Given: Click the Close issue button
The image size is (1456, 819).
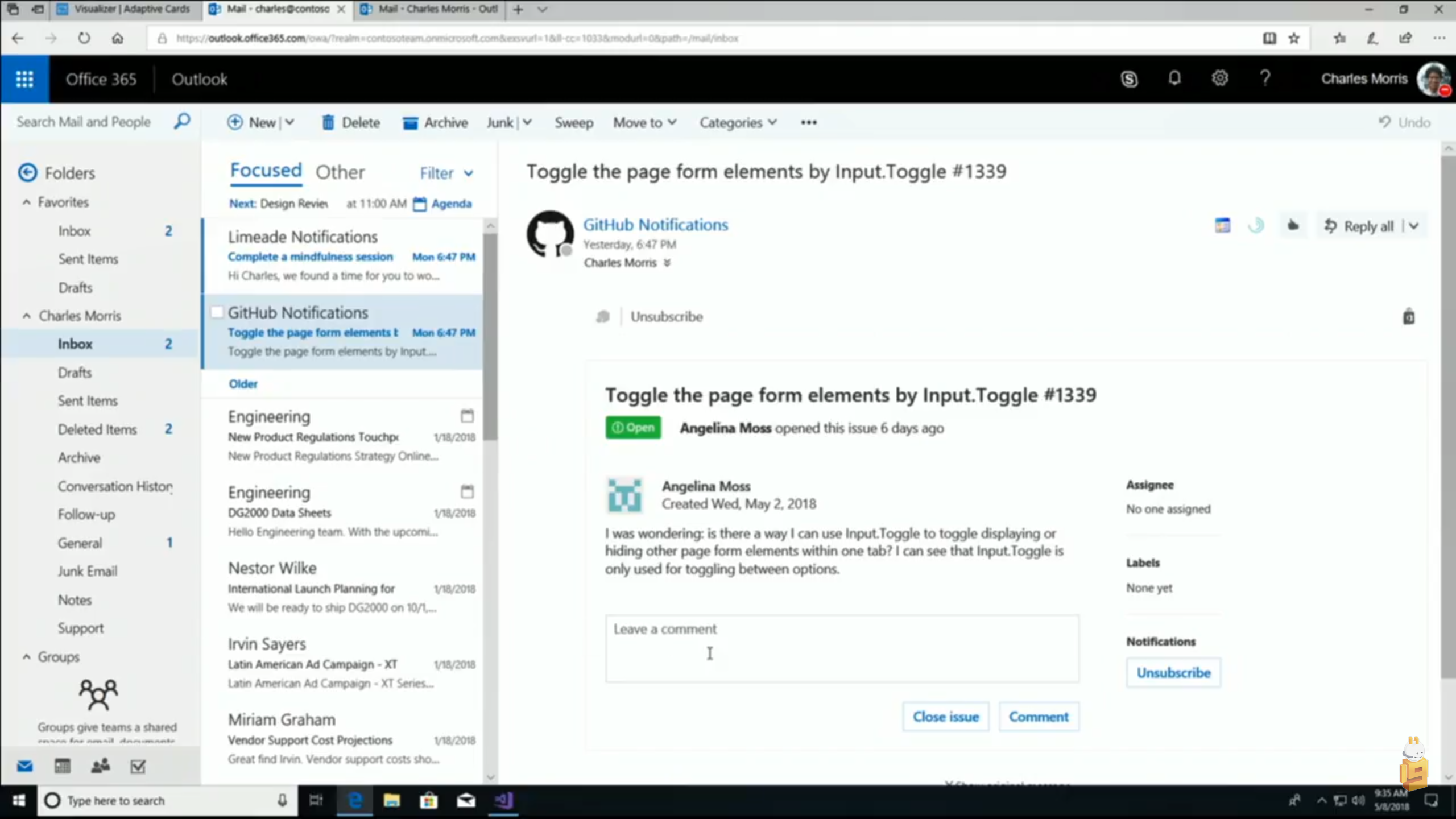Looking at the screenshot, I should coord(945,717).
